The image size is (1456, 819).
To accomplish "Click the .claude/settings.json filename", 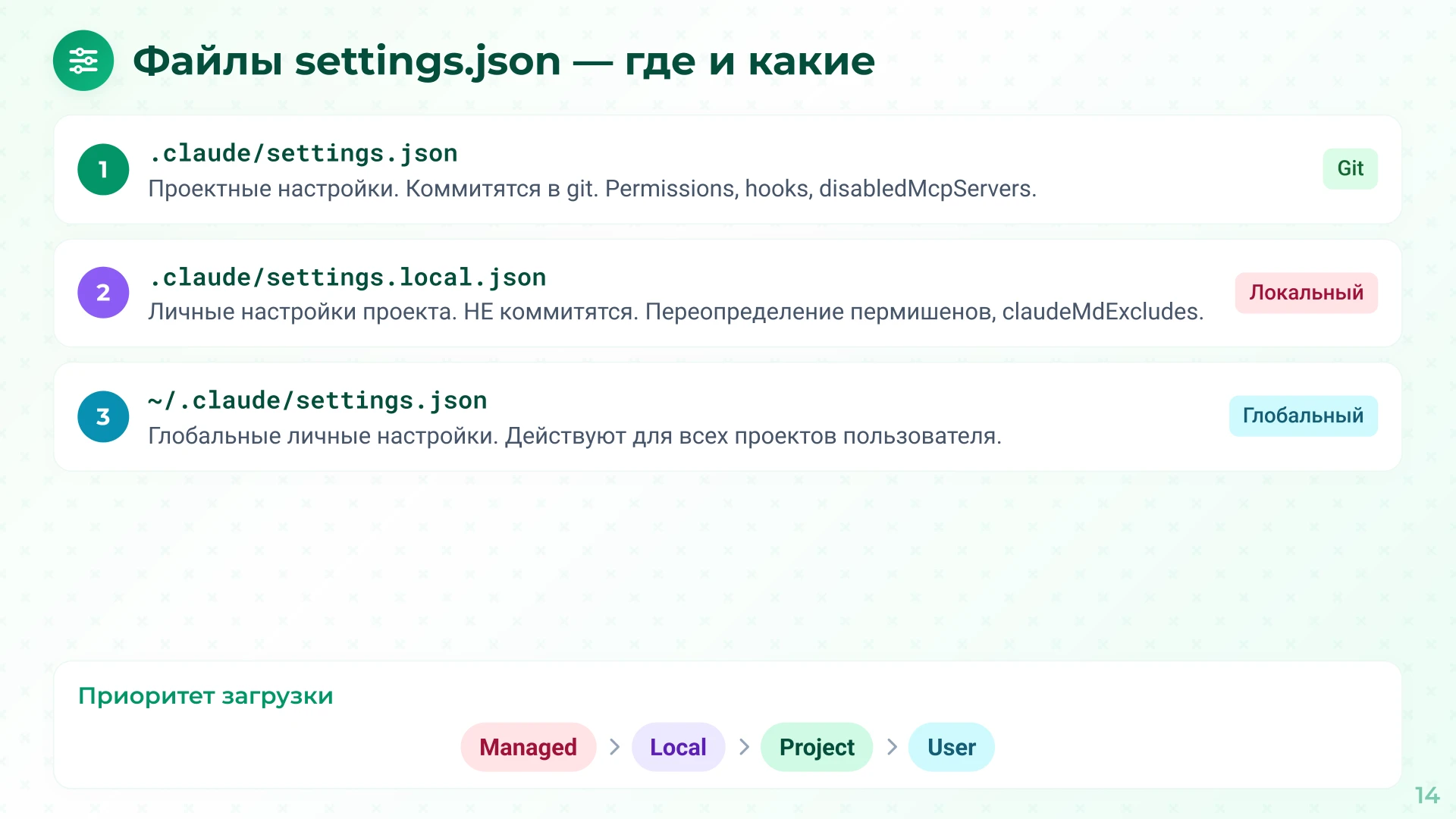I will (x=303, y=153).
